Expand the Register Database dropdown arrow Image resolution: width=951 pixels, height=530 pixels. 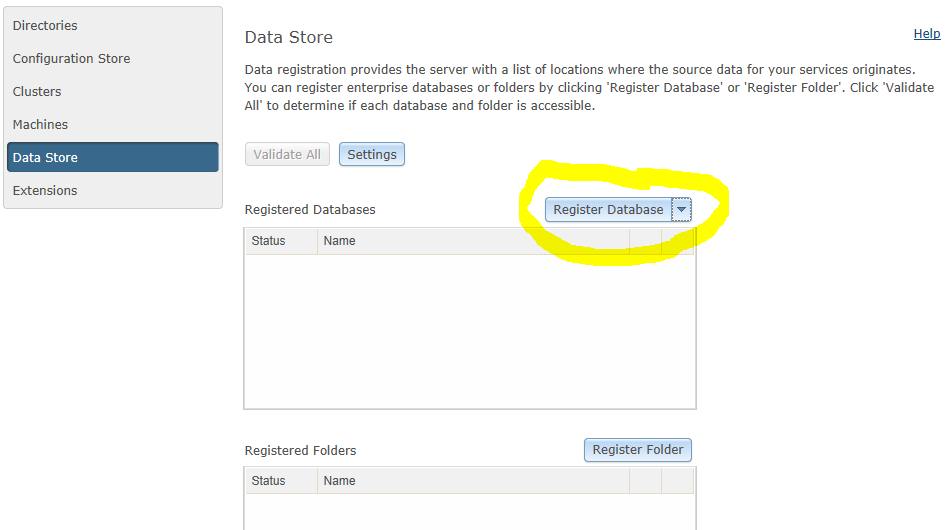[x=682, y=209]
